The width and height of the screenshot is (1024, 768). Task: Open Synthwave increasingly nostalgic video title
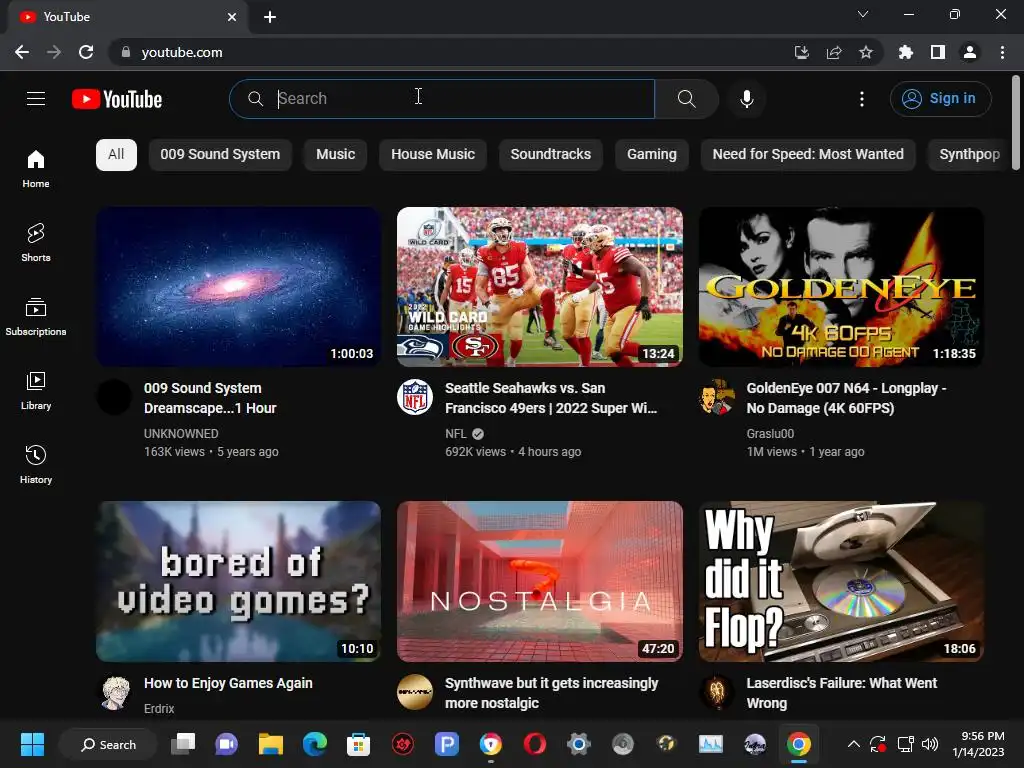click(x=551, y=693)
